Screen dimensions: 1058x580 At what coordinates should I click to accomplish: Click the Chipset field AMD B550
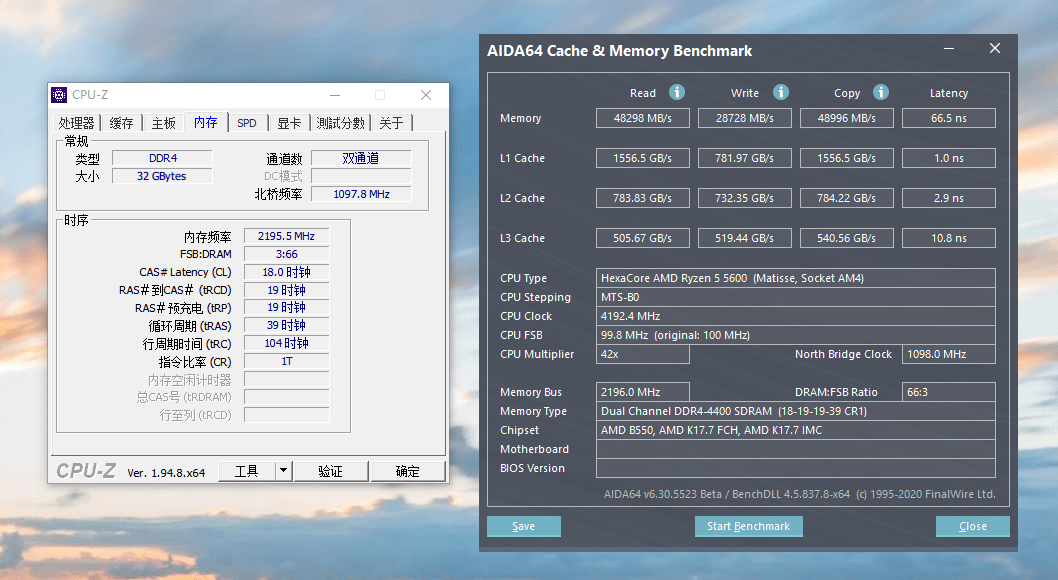[x=796, y=430]
